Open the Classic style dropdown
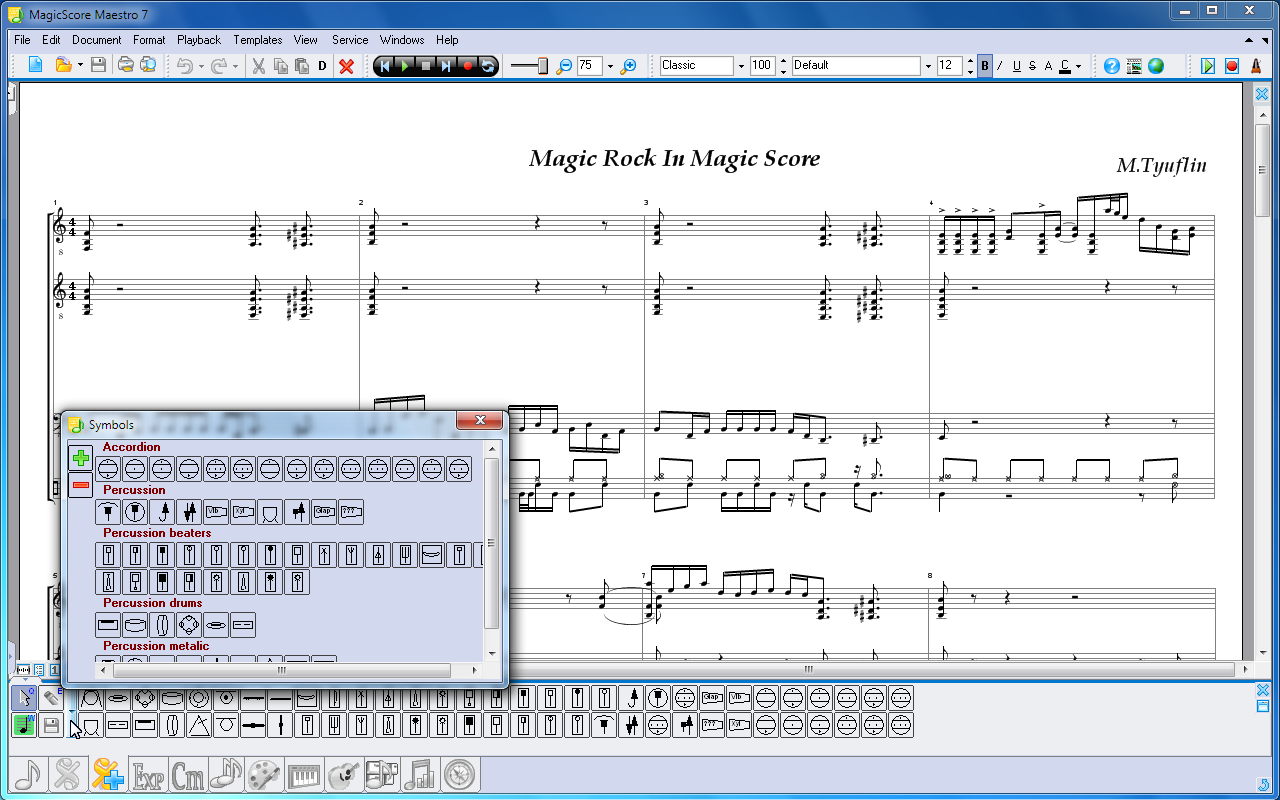This screenshot has height=800, width=1280. (x=741, y=66)
